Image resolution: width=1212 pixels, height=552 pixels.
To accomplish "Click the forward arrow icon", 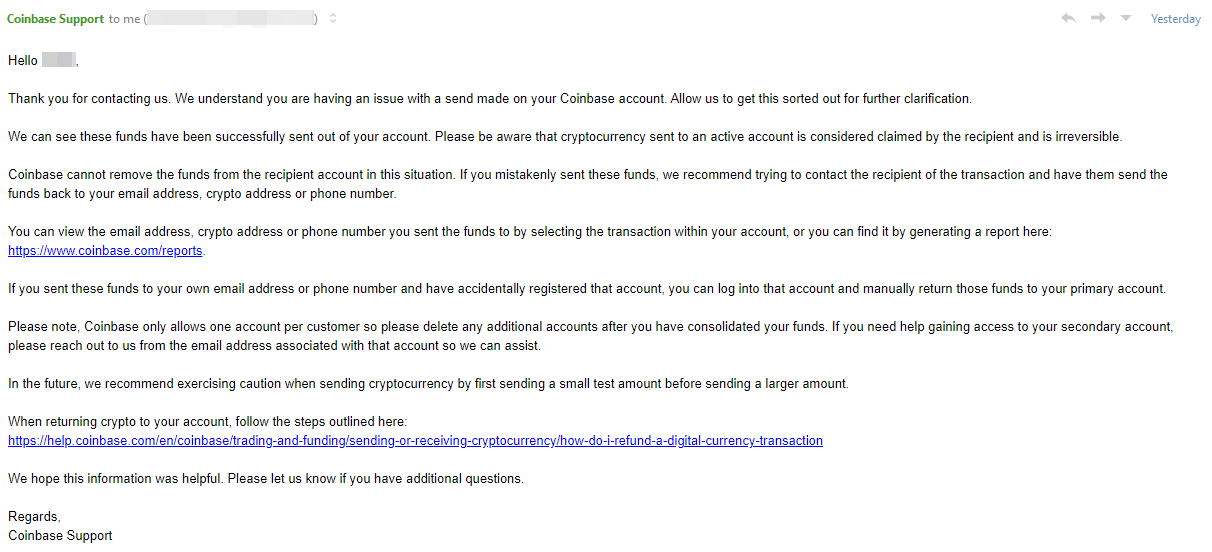I will [1098, 19].
